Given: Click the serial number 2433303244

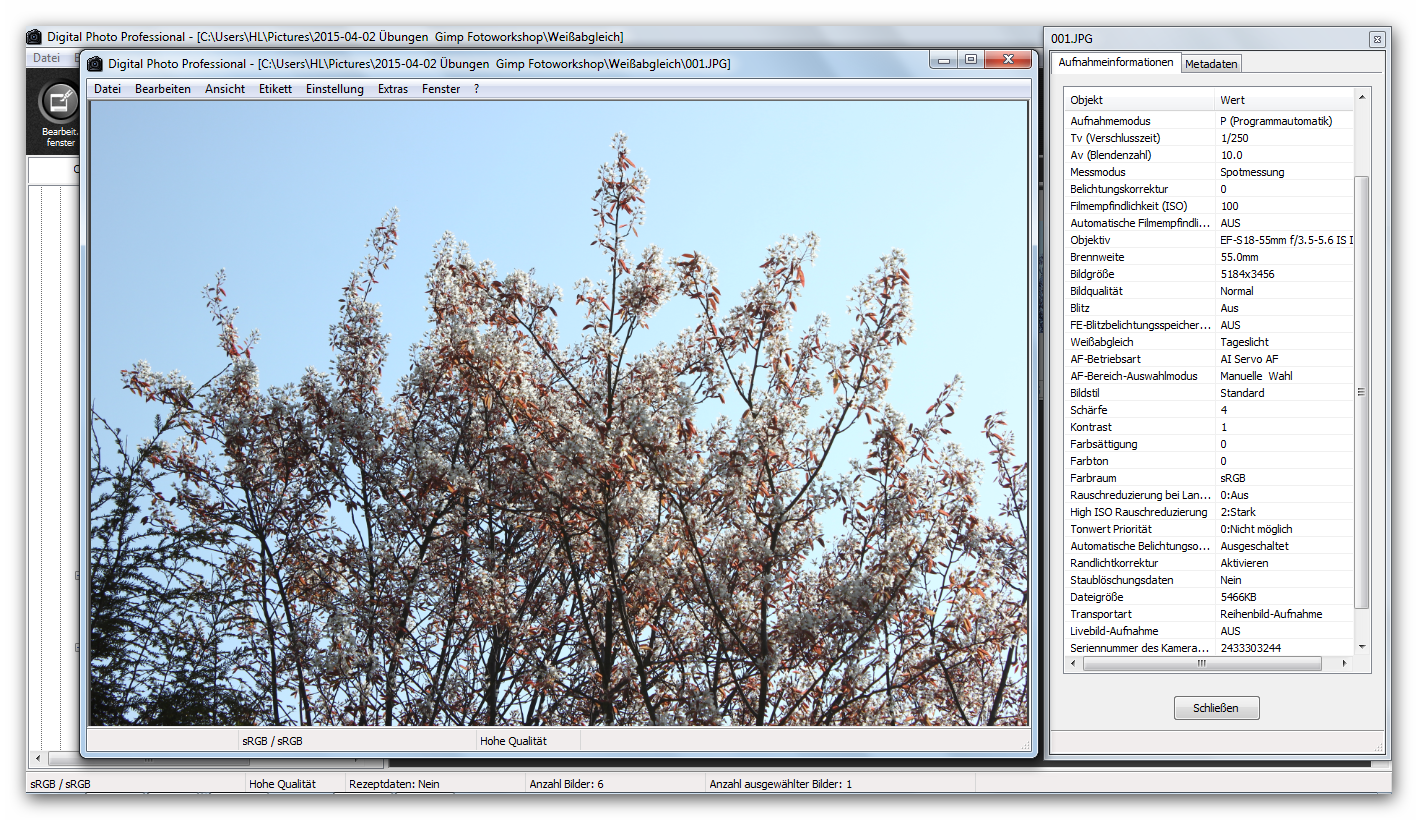Looking at the screenshot, I should [1250, 648].
